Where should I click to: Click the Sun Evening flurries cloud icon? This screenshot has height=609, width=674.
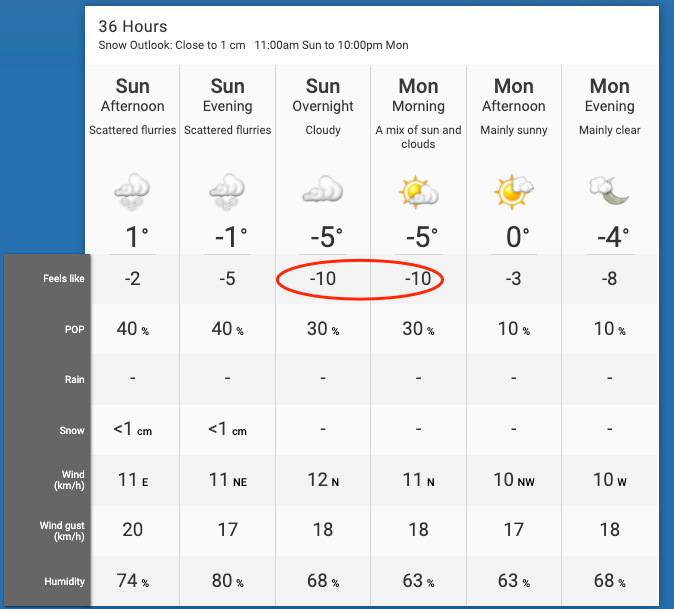[227, 191]
